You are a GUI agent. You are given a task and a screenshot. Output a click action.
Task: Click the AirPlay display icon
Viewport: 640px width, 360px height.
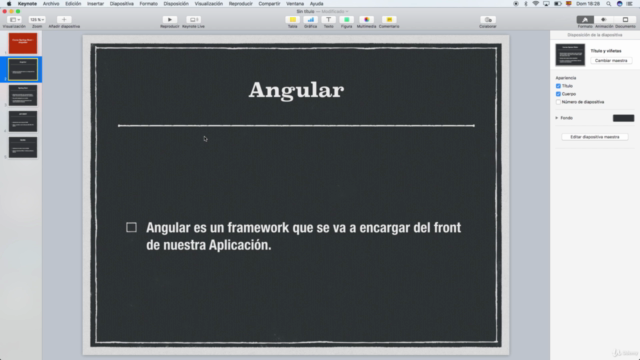[x=546, y=4]
